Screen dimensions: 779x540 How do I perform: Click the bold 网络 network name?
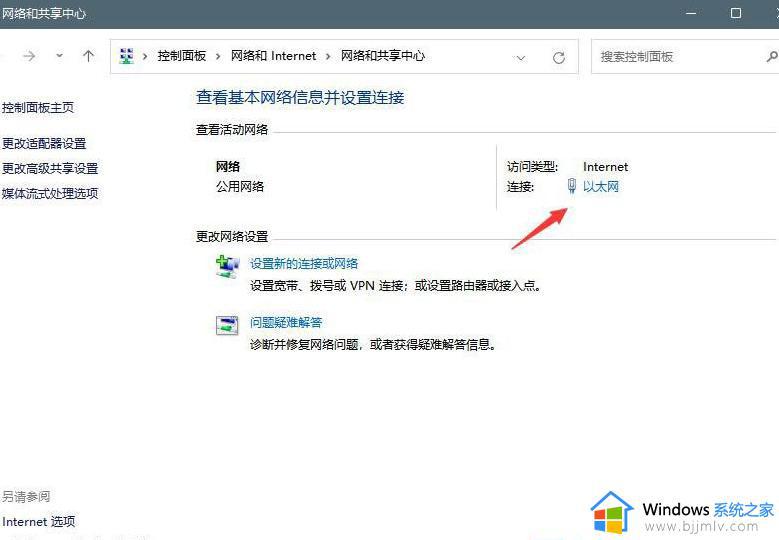(x=228, y=166)
